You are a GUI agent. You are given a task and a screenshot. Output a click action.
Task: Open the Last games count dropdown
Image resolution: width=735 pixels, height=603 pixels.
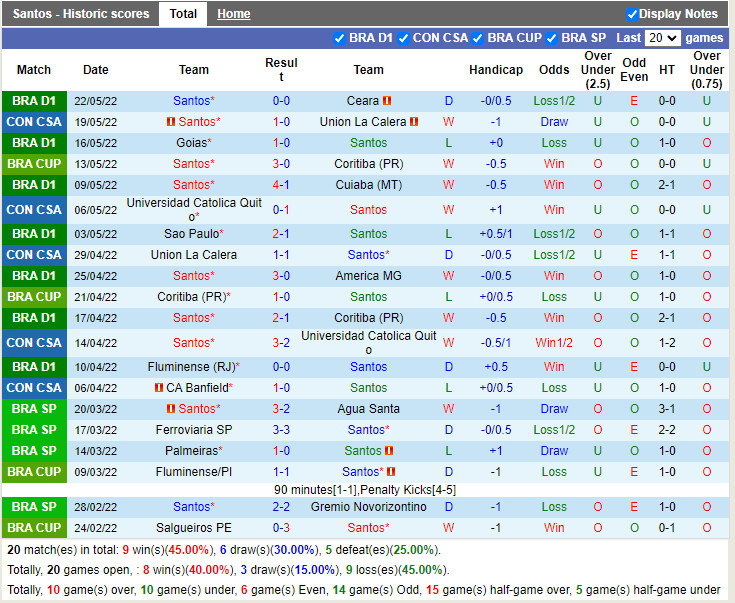(662, 38)
